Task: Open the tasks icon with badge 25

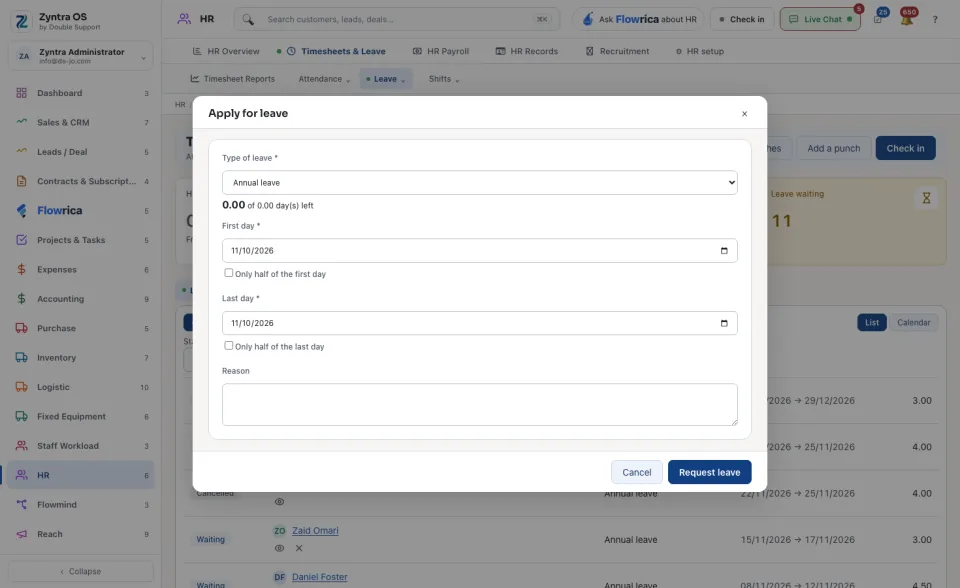Action: click(x=879, y=19)
